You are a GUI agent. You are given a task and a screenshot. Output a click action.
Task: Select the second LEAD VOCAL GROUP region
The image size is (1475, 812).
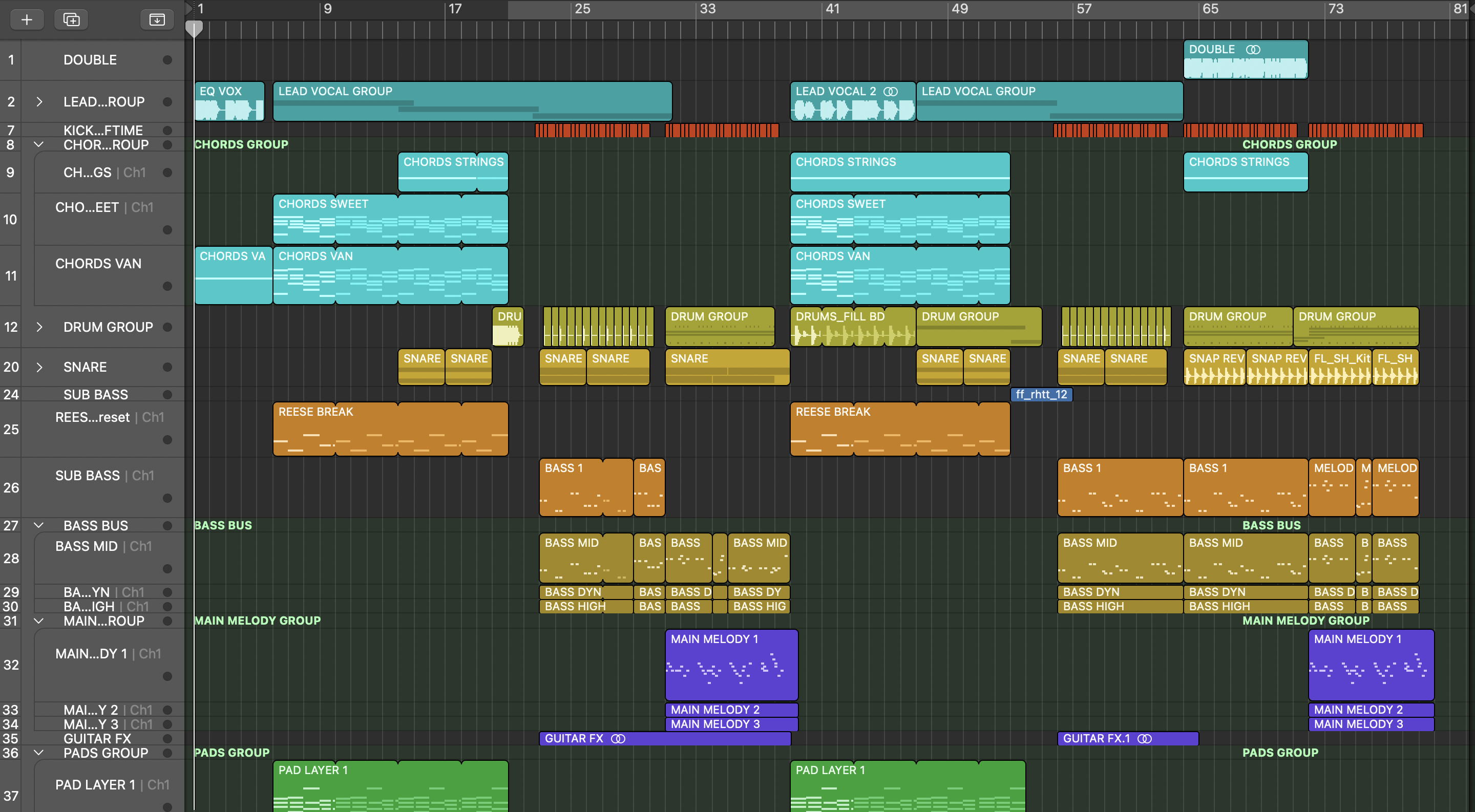point(1049,102)
